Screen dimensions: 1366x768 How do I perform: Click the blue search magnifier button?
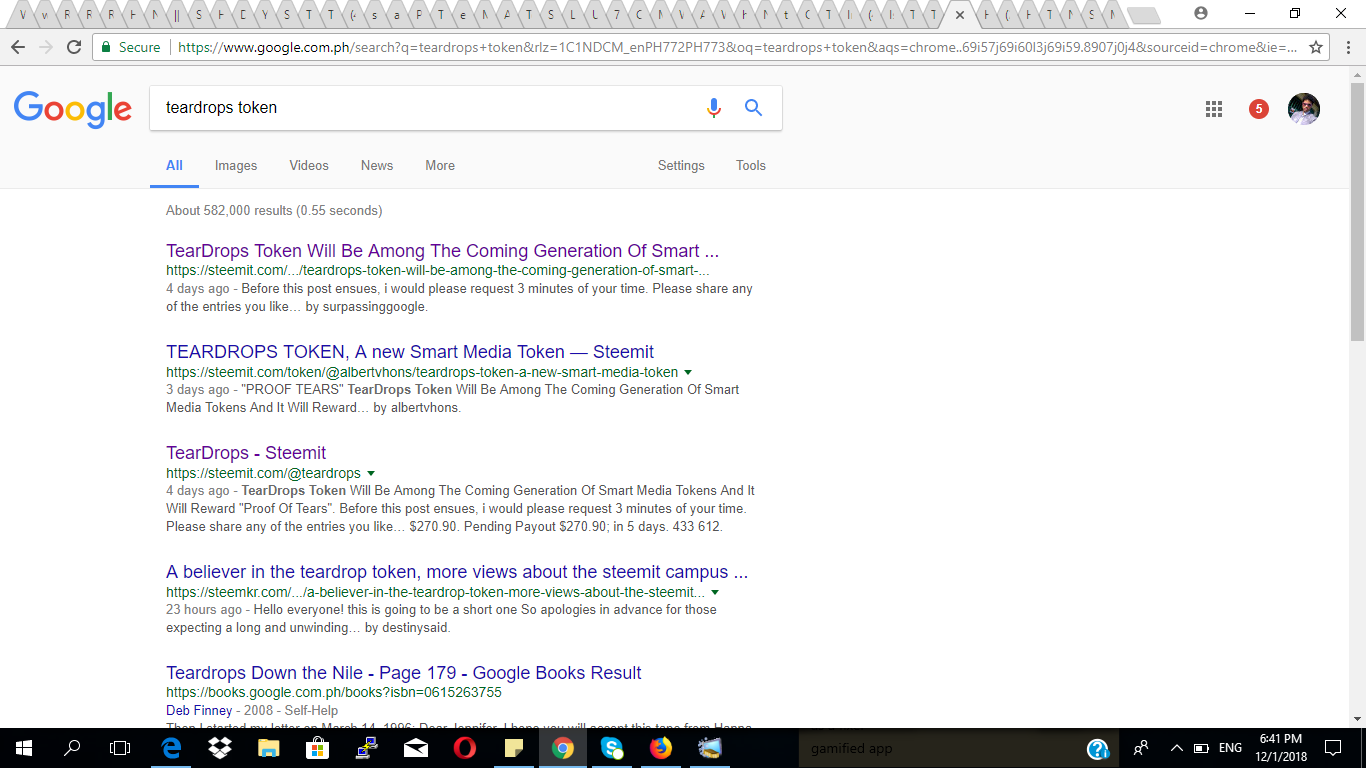pyautogui.click(x=754, y=108)
